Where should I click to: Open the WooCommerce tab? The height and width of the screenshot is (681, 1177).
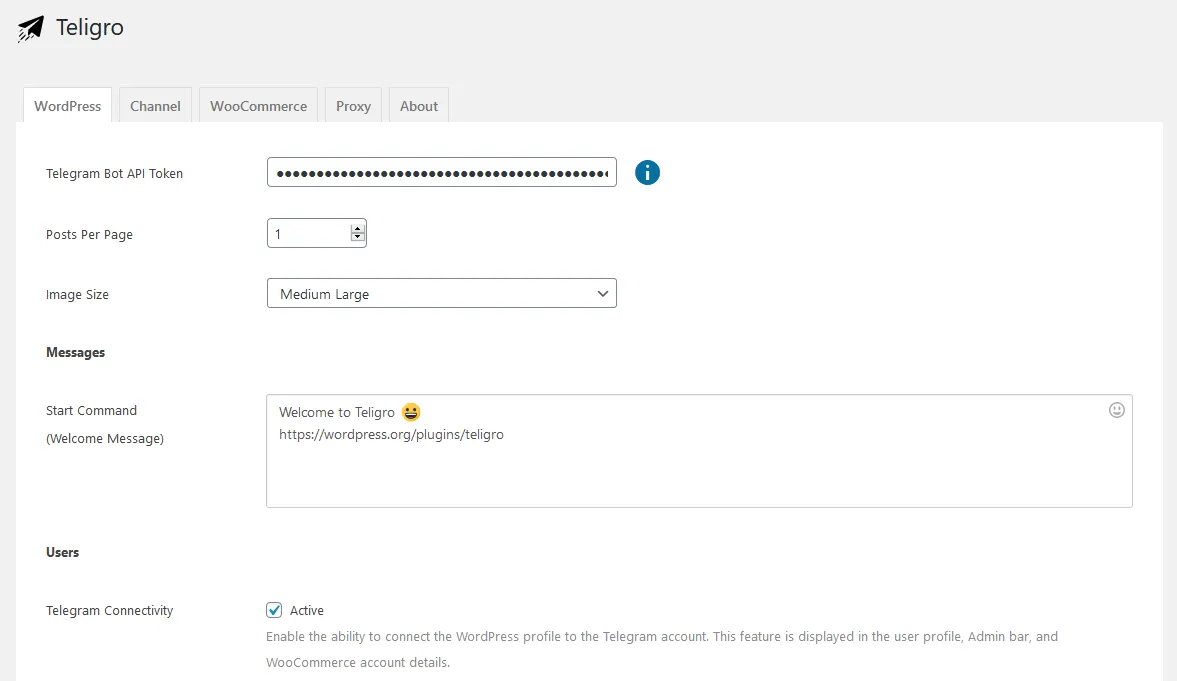[x=258, y=106]
